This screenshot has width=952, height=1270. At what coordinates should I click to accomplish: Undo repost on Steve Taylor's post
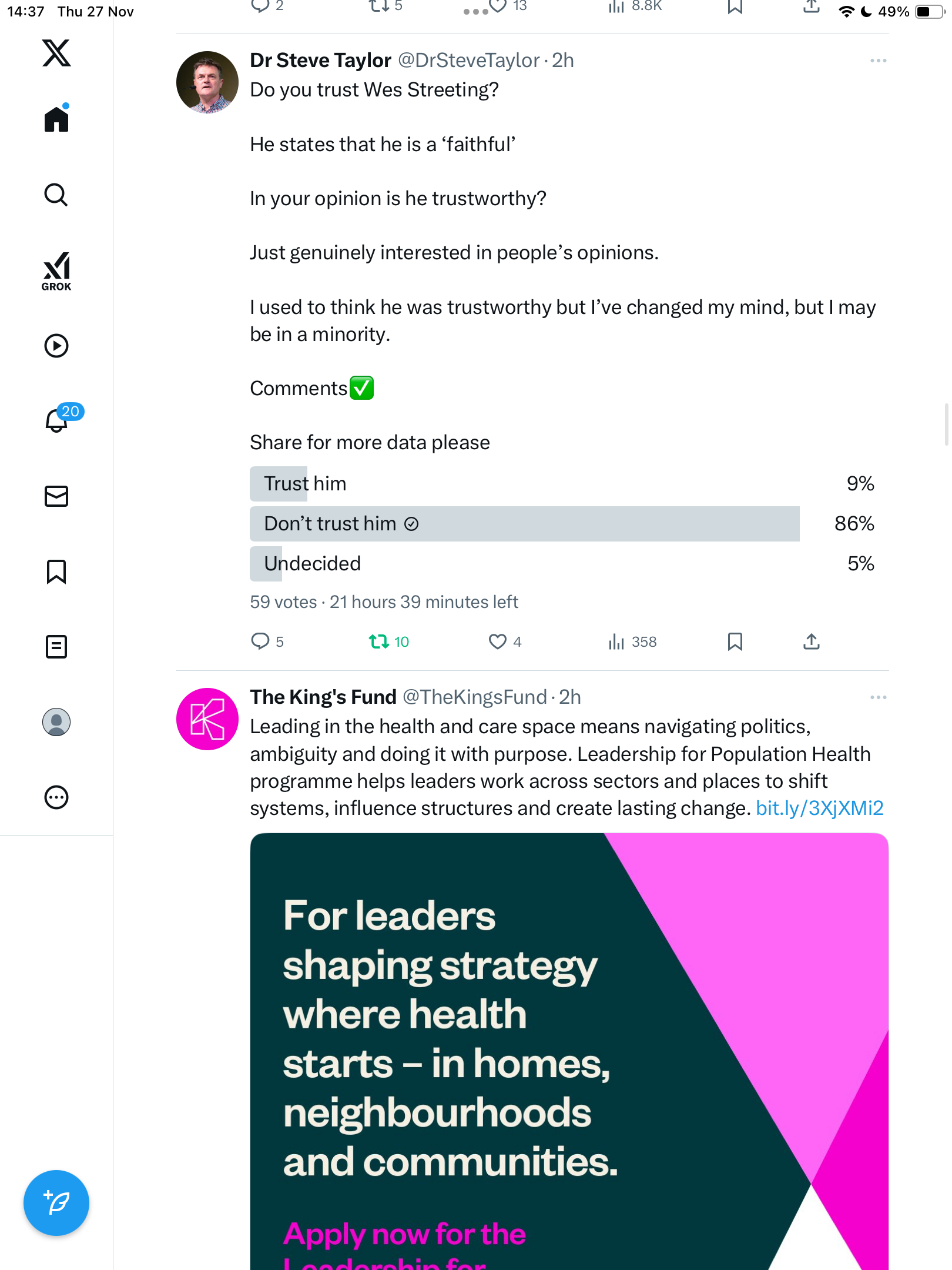pos(379,641)
